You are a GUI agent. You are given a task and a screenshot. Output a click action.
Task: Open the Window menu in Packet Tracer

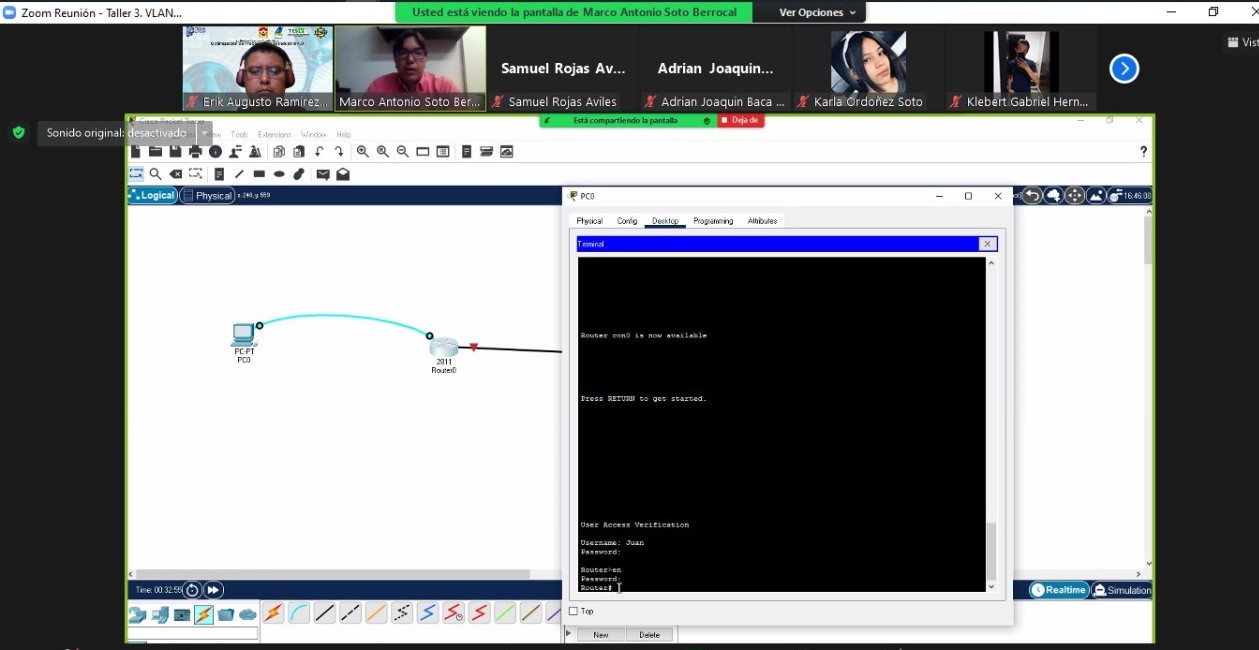point(313,134)
